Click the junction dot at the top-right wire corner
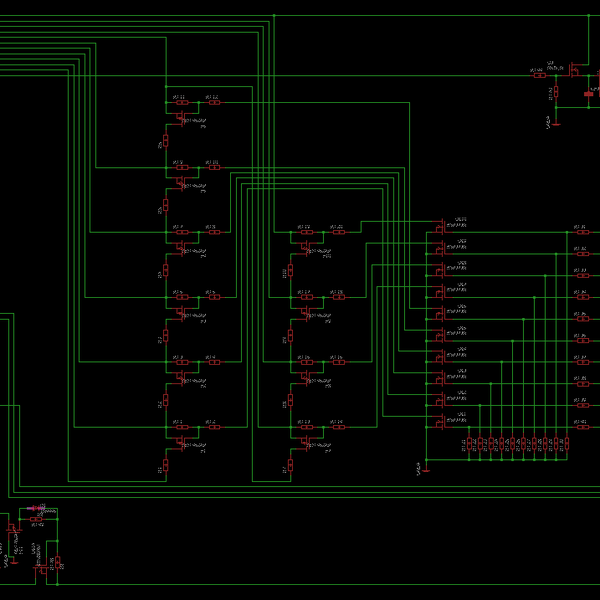Screen dimensions: 600x600 (x=589, y=15)
